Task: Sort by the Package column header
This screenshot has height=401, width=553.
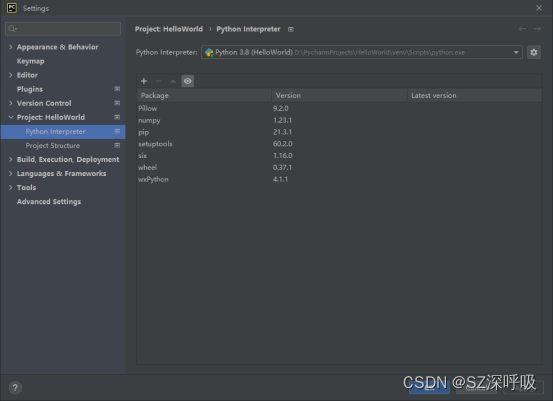Action: tap(204, 96)
